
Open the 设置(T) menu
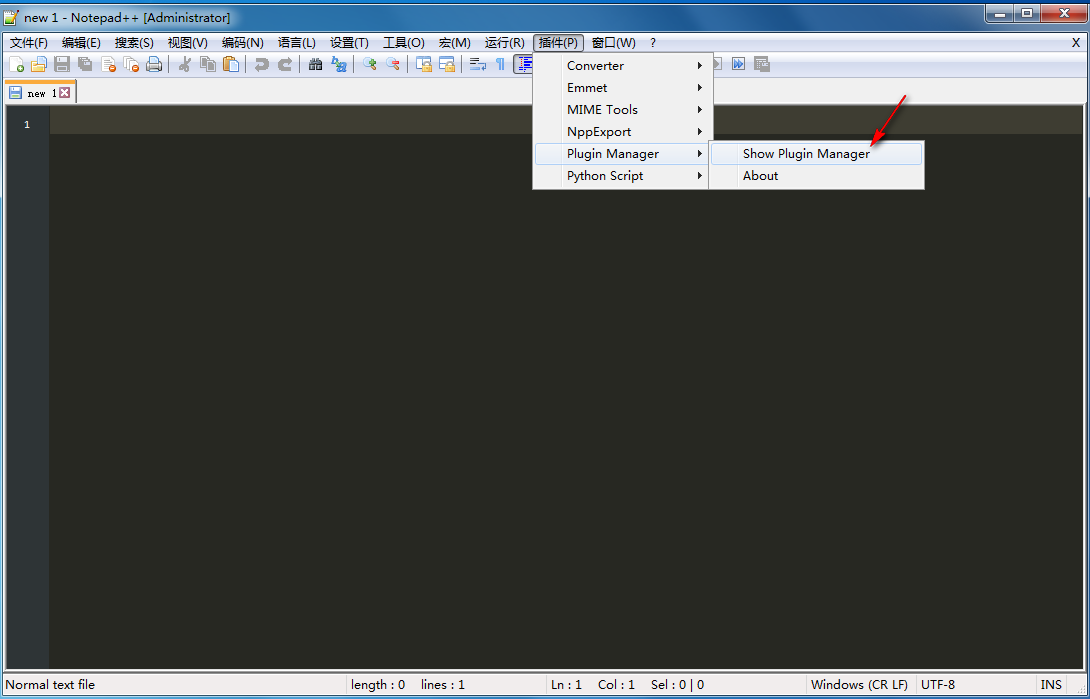[x=350, y=43]
